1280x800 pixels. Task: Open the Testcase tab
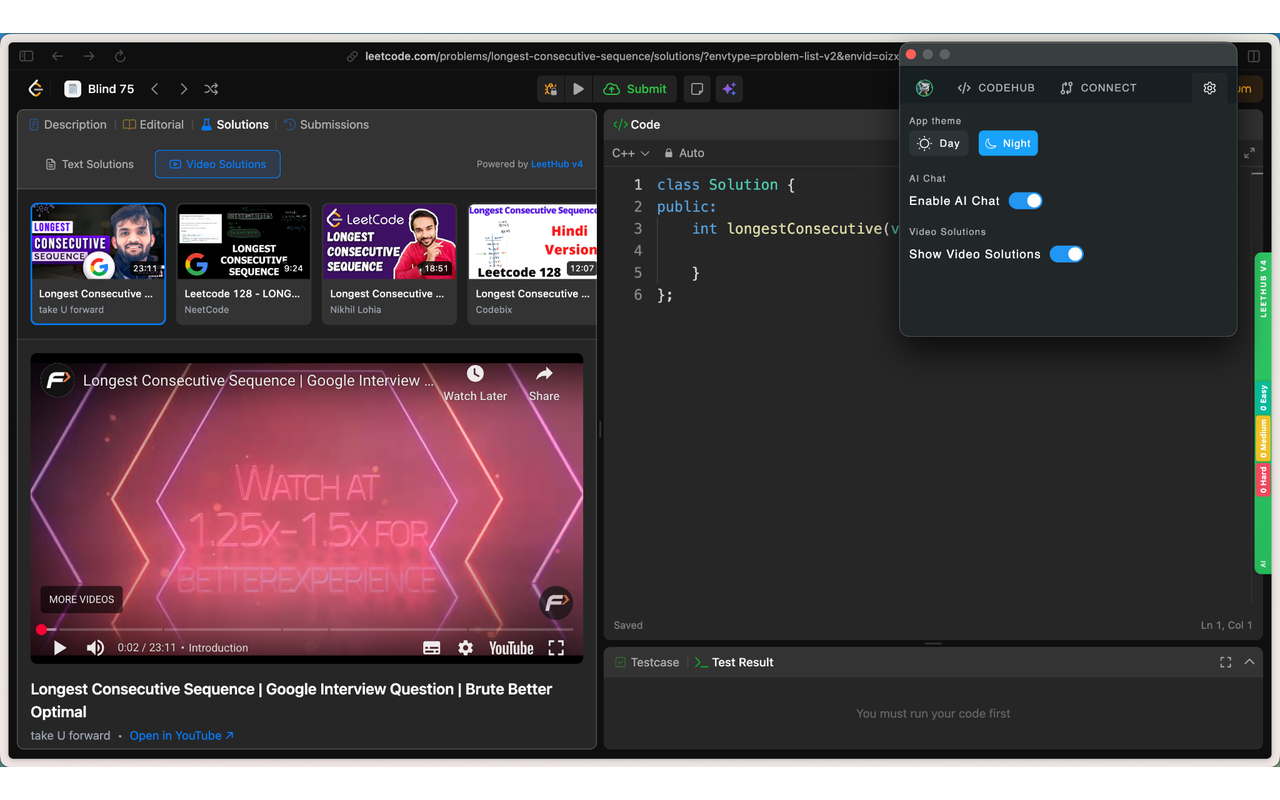tap(647, 662)
